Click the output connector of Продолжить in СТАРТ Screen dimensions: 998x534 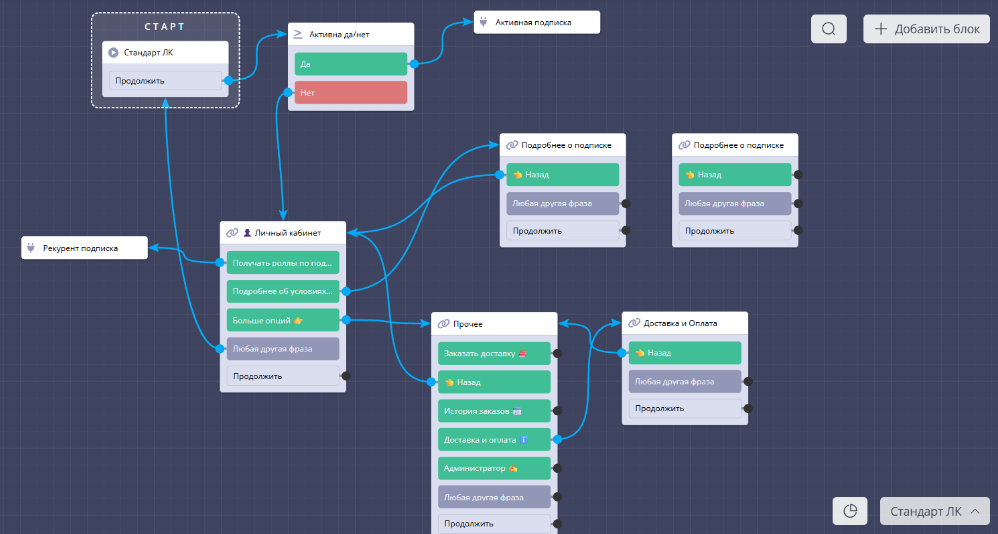tap(228, 81)
